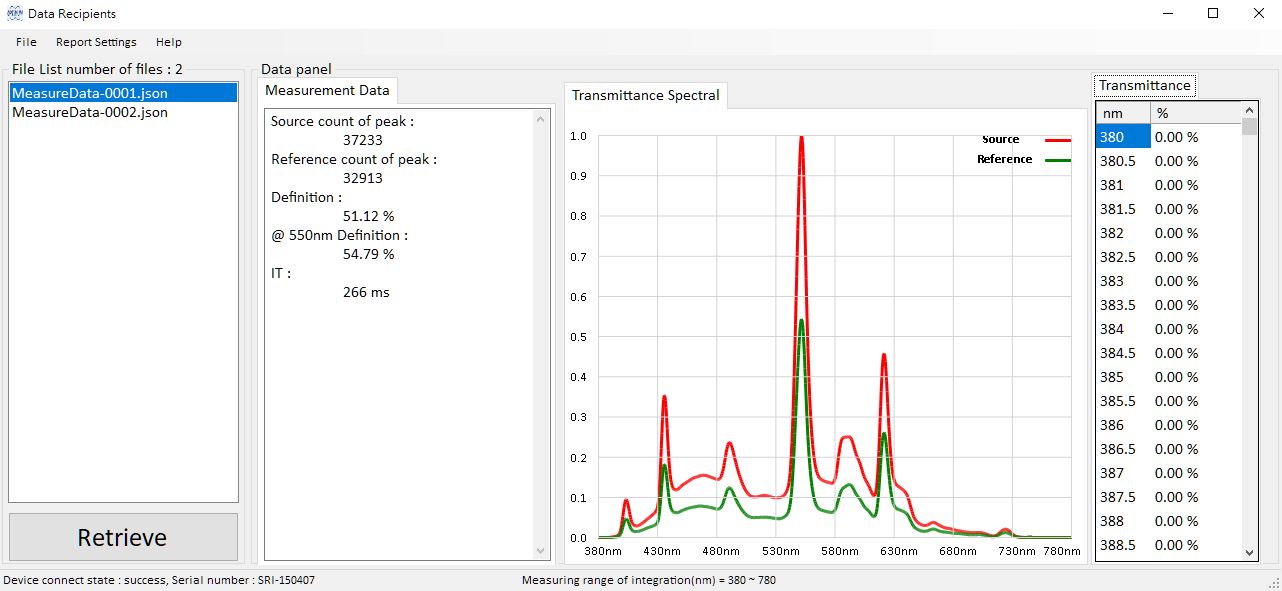Click the Data Recipients app icon
1282x591 pixels.
pos(14,14)
